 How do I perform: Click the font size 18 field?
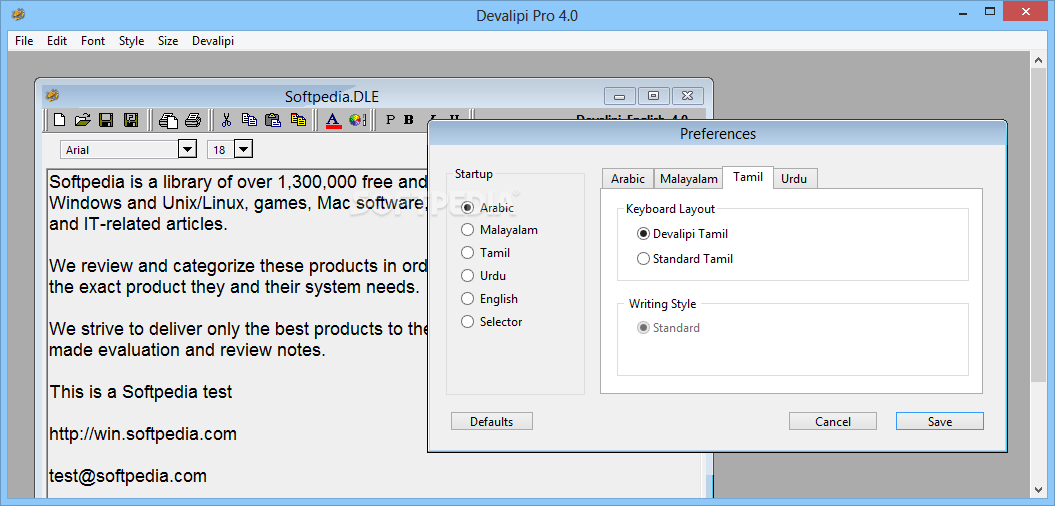click(x=221, y=149)
